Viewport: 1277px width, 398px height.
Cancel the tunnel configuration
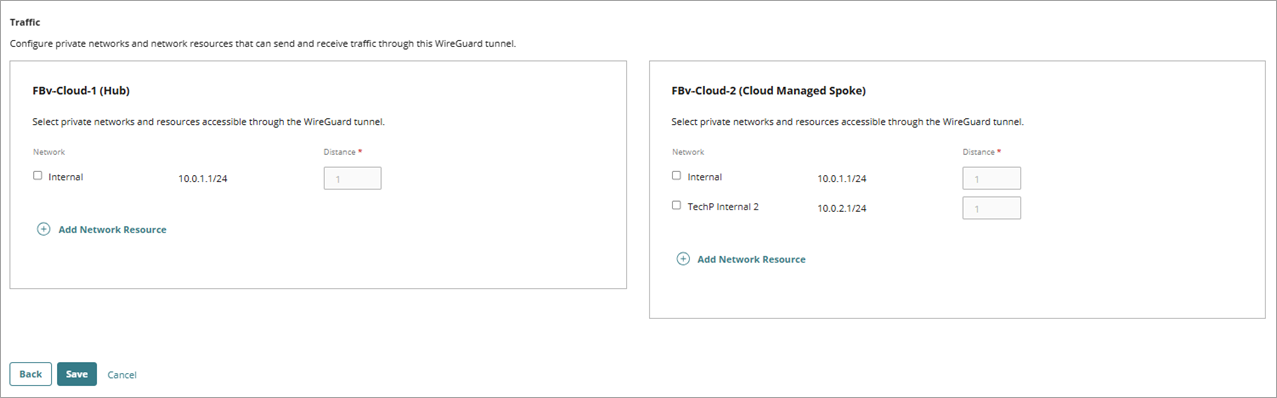tap(122, 375)
